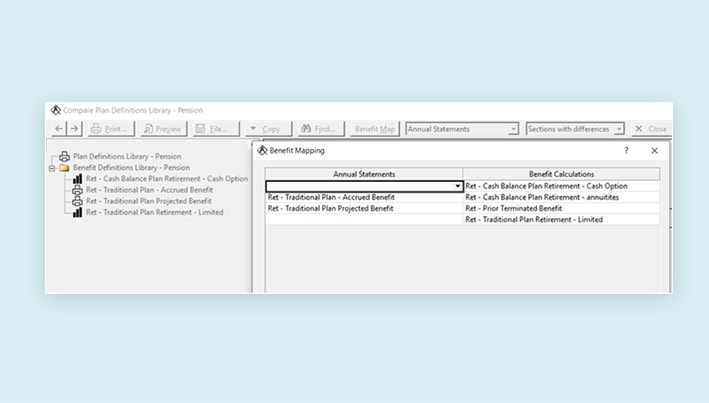Click cell Ret - Cash Balance Plan Retirement - Cash Option
The height and width of the screenshot is (403, 709).
click(561, 186)
